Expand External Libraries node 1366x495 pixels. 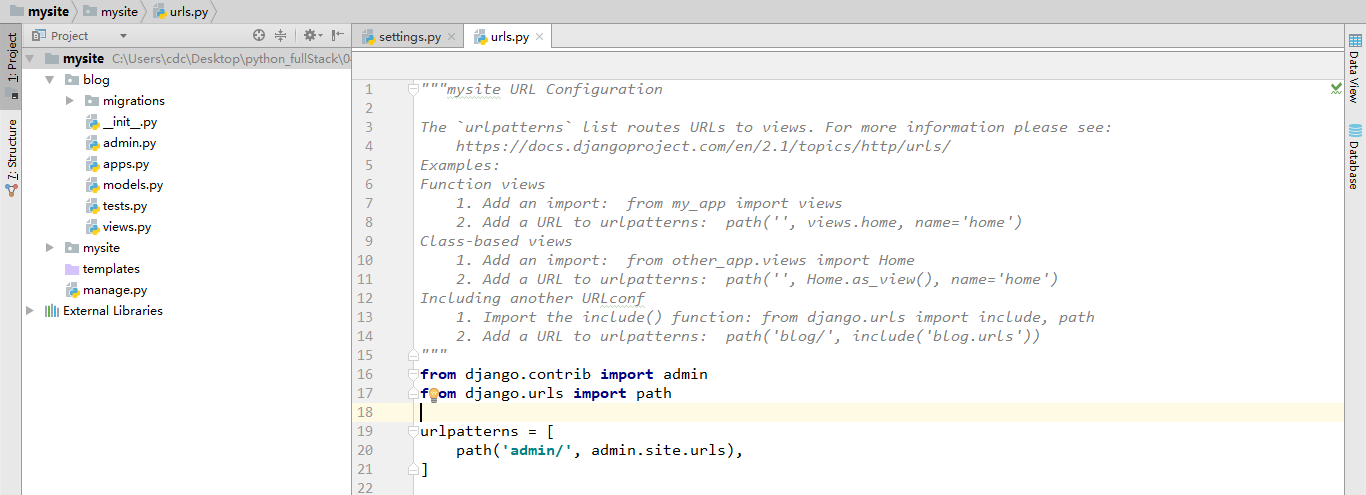click(30, 311)
